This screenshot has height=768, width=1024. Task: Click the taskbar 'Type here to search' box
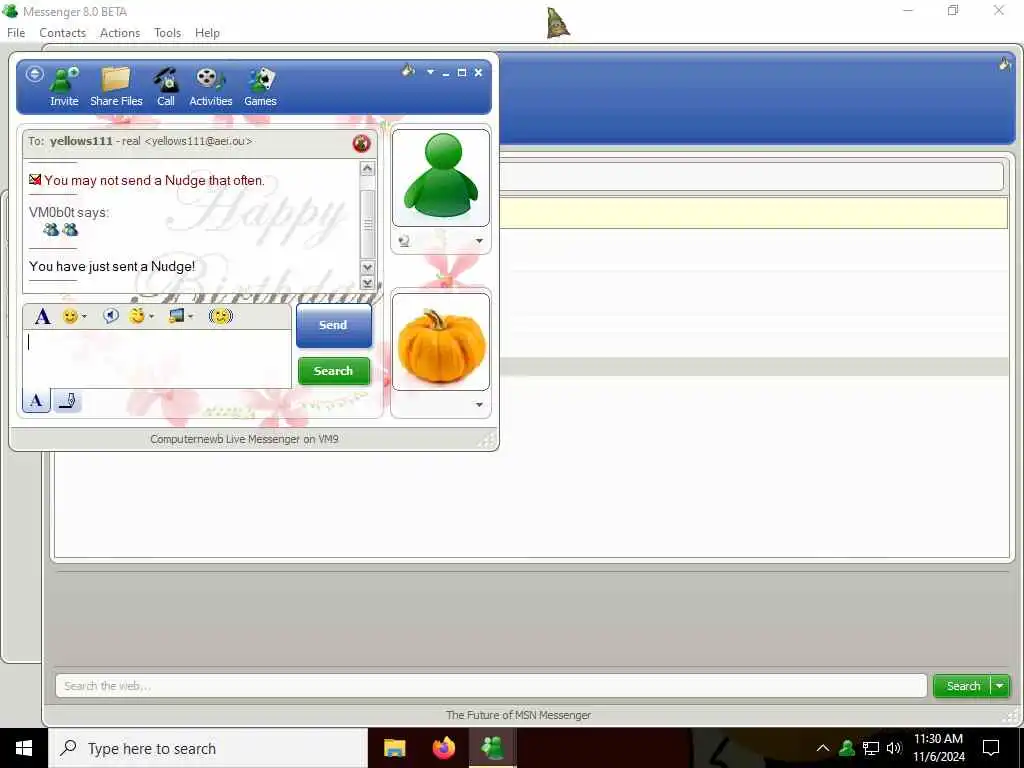(x=208, y=748)
